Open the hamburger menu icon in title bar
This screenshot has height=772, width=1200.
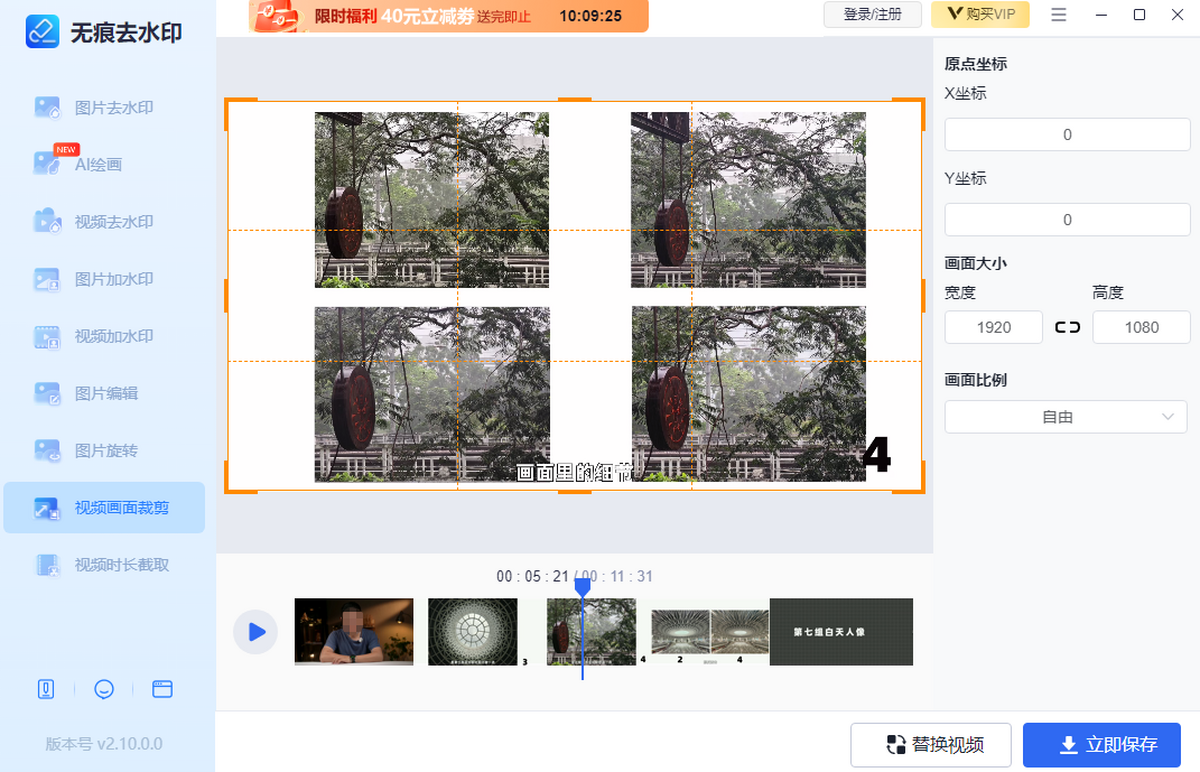(x=1059, y=15)
